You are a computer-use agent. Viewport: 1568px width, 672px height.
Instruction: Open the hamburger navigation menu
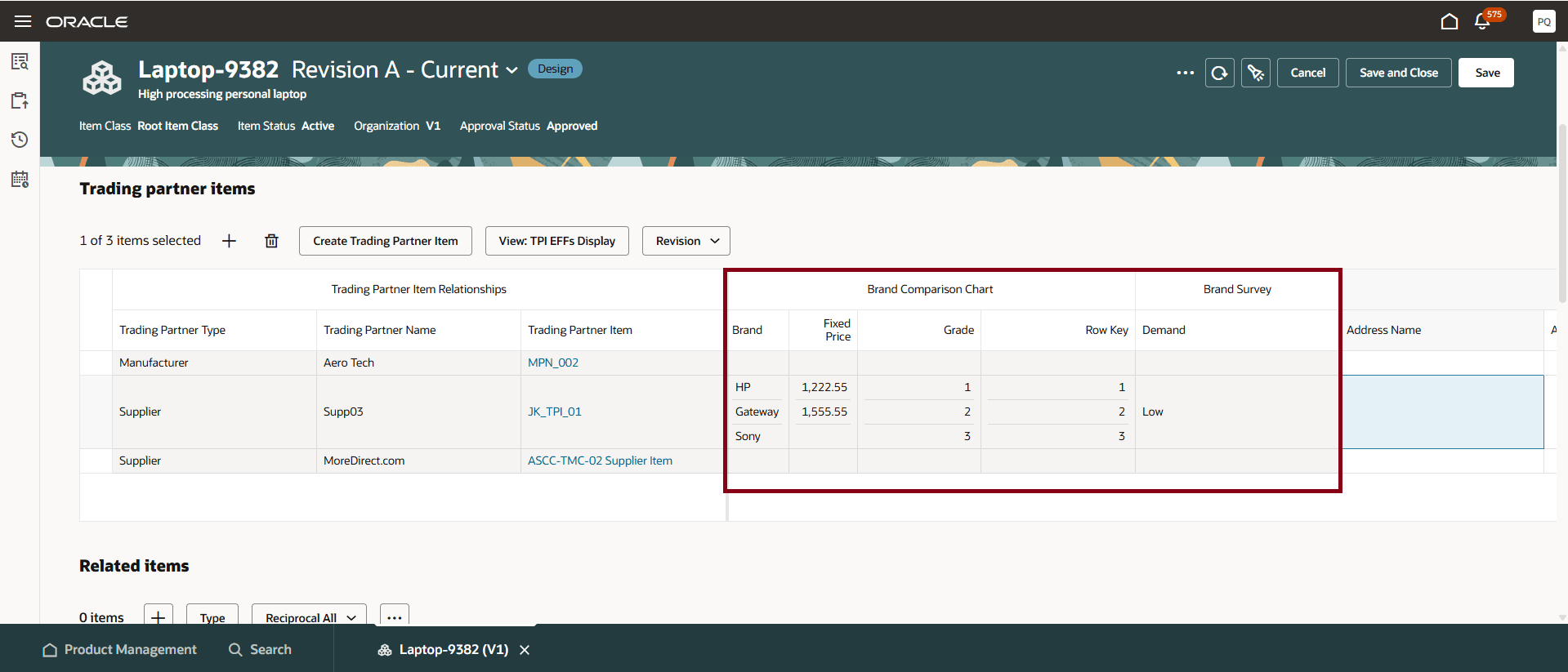(x=23, y=21)
